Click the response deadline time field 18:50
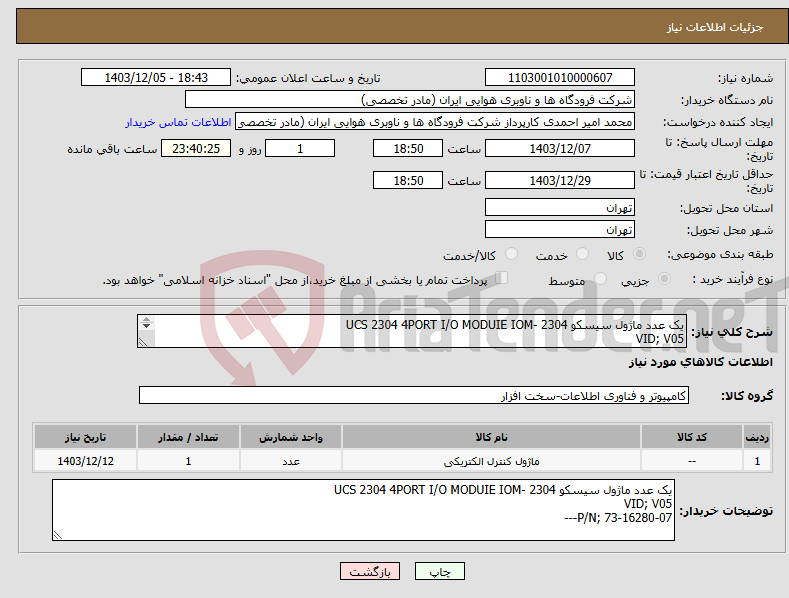Viewport: 789px width, 598px height. pyautogui.click(x=408, y=148)
